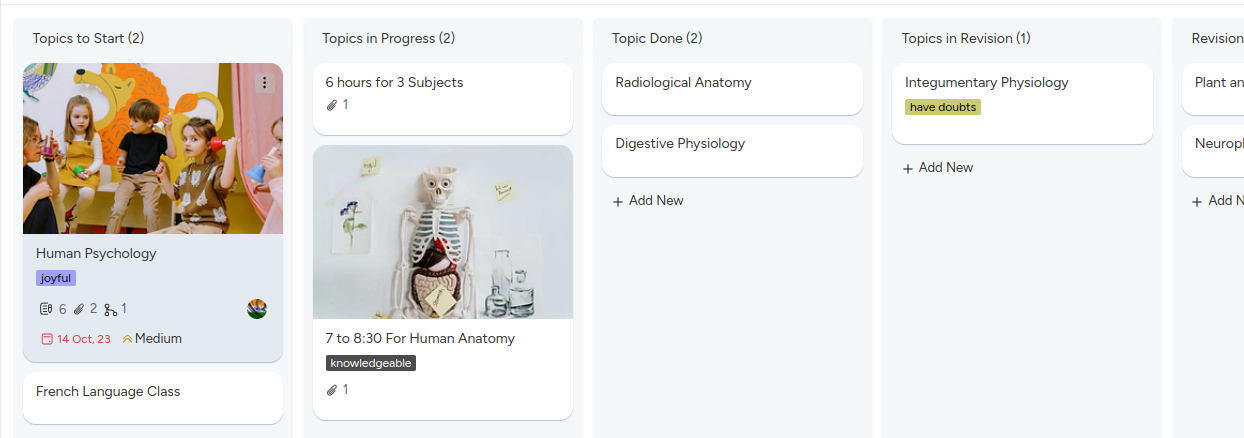
Task: Click attachment paperclip on Human Psychology card
Action: pyautogui.click(x=79, y=309)
